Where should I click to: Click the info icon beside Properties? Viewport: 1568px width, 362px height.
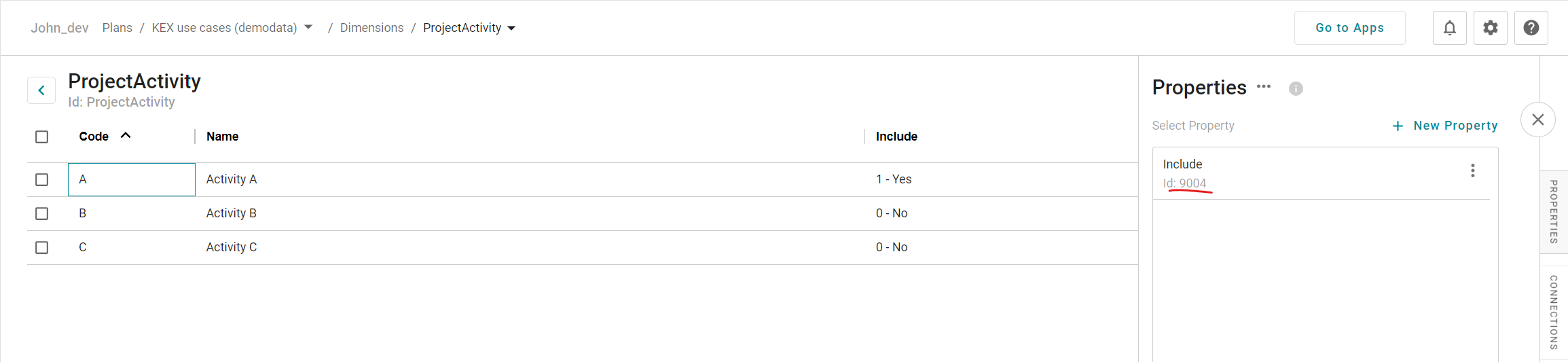pyautogui.click(x=1296, y=88)
